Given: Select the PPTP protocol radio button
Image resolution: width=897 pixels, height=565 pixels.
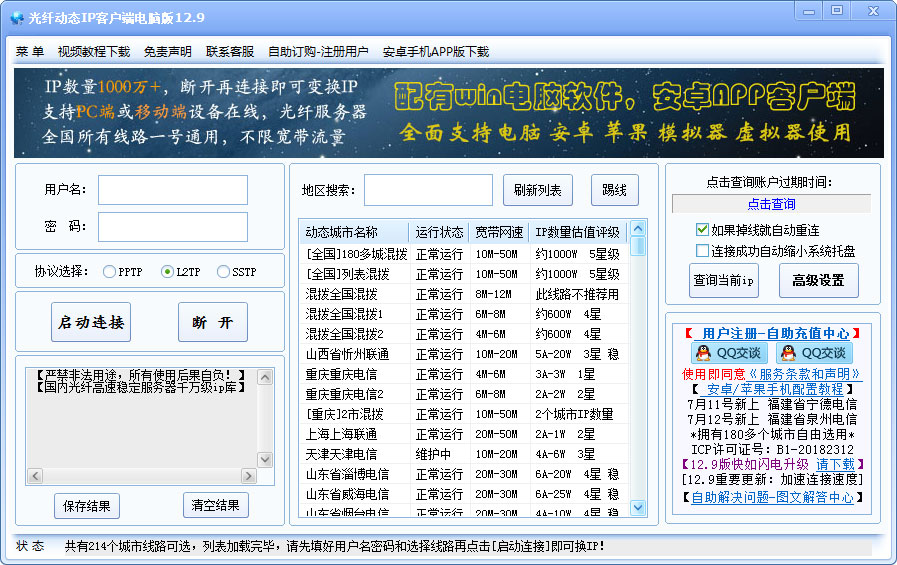Looking at the screenshot, I should (x=109, y=272).
